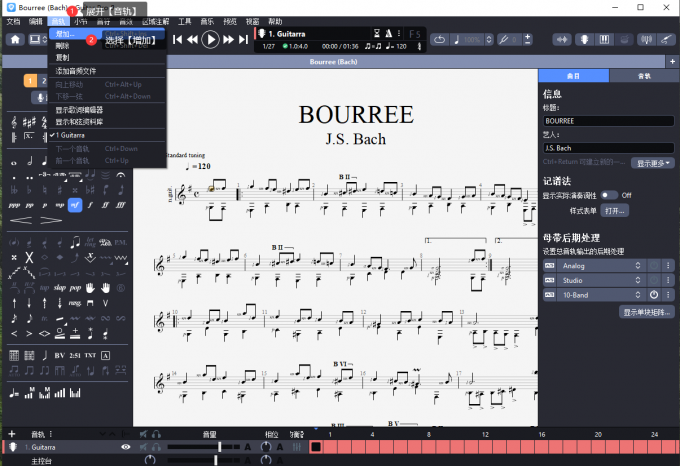Click the treble clef icon in palette
The height and width of the screenshot is (466, 680).
[13, 122]
